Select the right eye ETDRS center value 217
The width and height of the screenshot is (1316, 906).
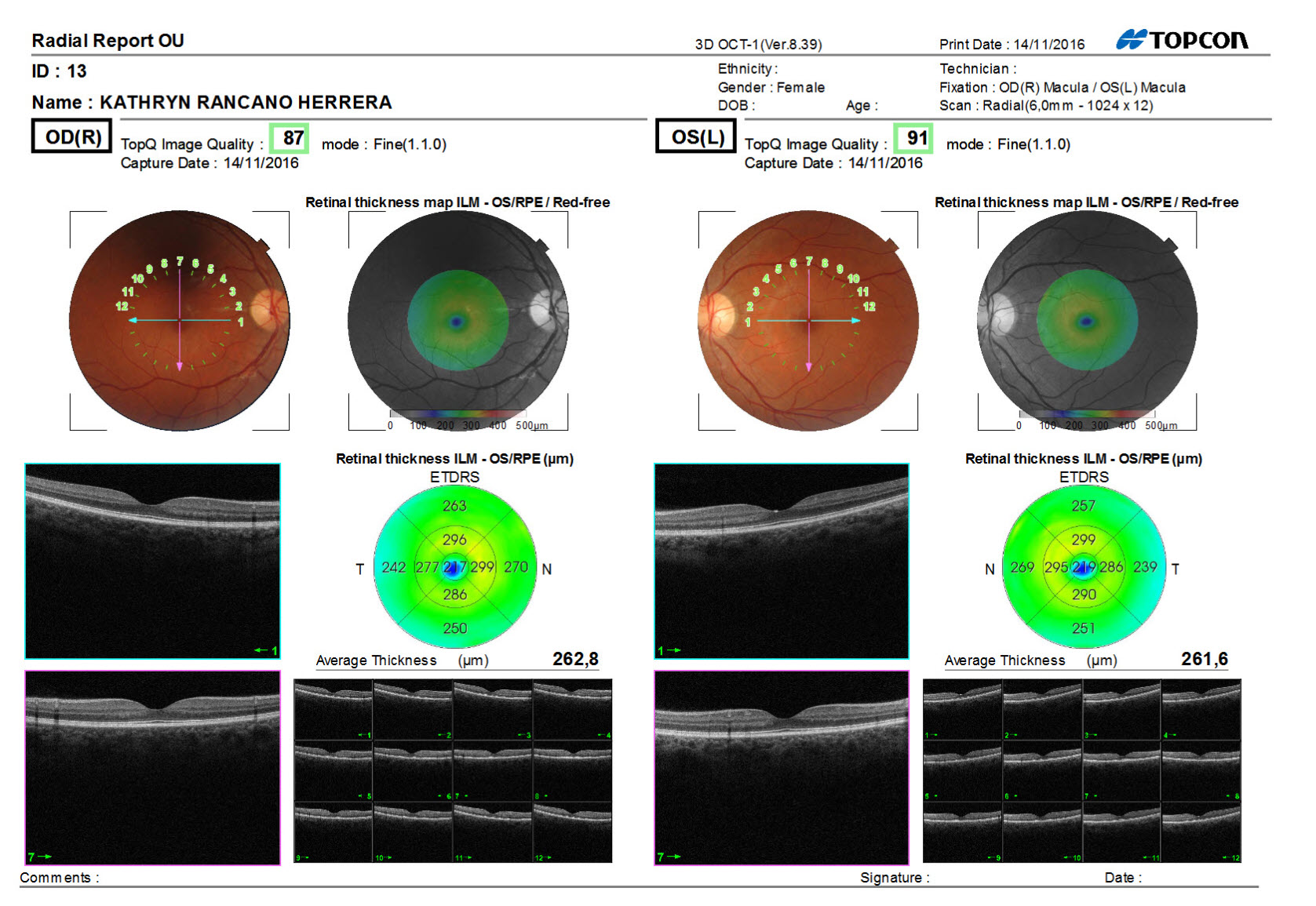[x=454, y=566]
